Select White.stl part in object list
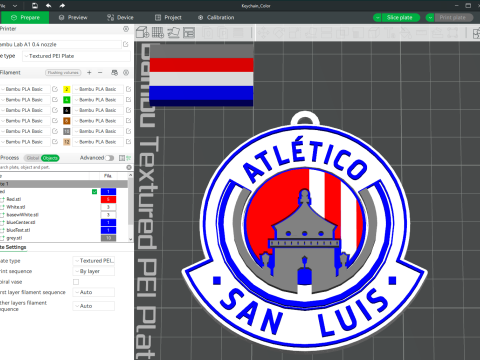Image resolution: width=480 pixels, height=360 pixels. tap(16, 207)
